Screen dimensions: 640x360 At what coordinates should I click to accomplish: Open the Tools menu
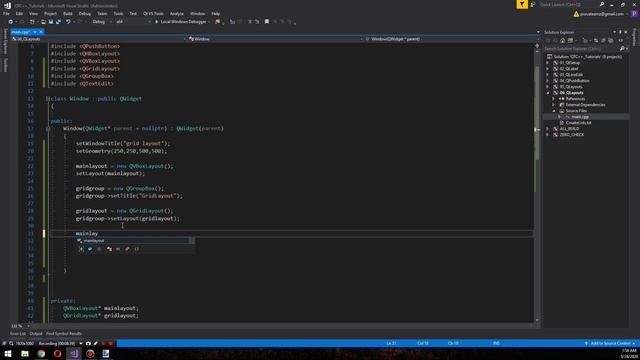click(x=118, y=13)
